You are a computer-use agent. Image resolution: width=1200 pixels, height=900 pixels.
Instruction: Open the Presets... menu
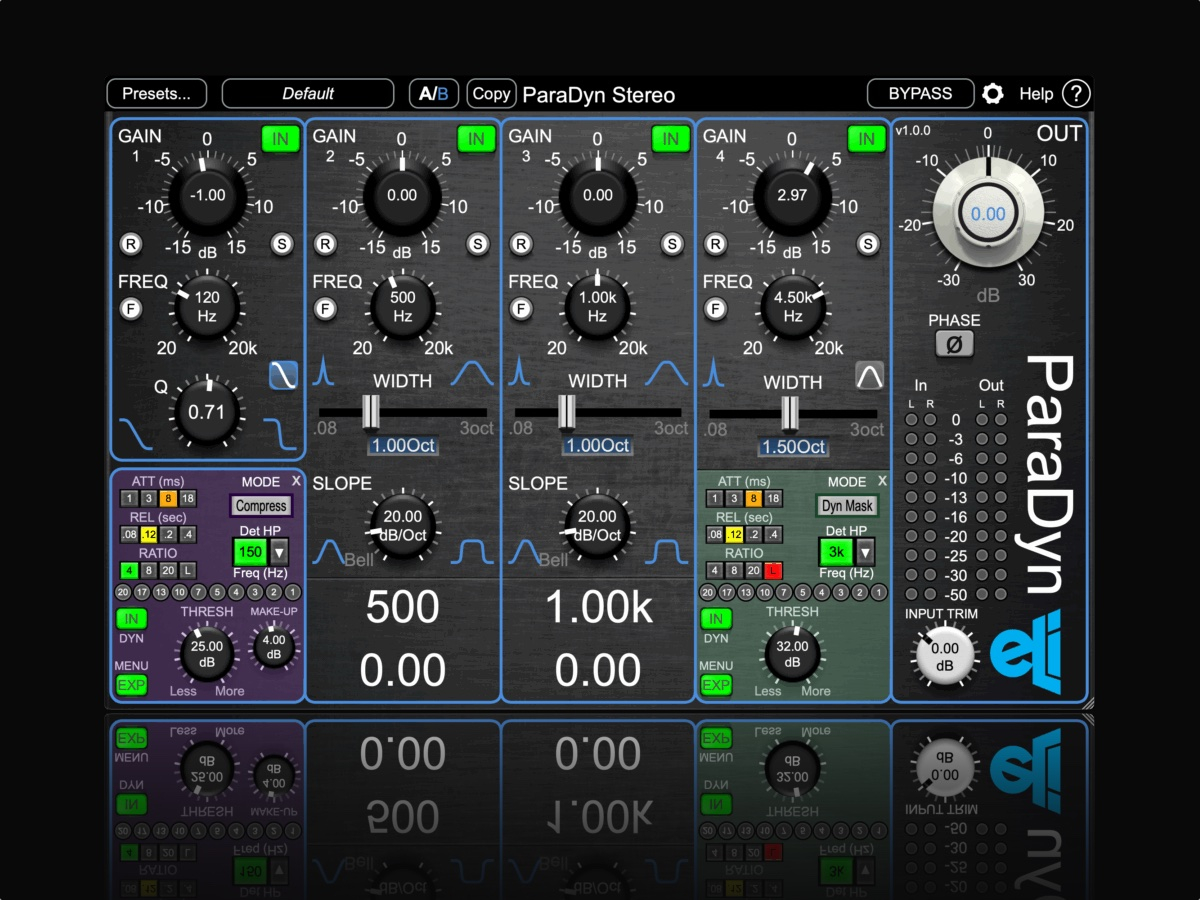157,94
